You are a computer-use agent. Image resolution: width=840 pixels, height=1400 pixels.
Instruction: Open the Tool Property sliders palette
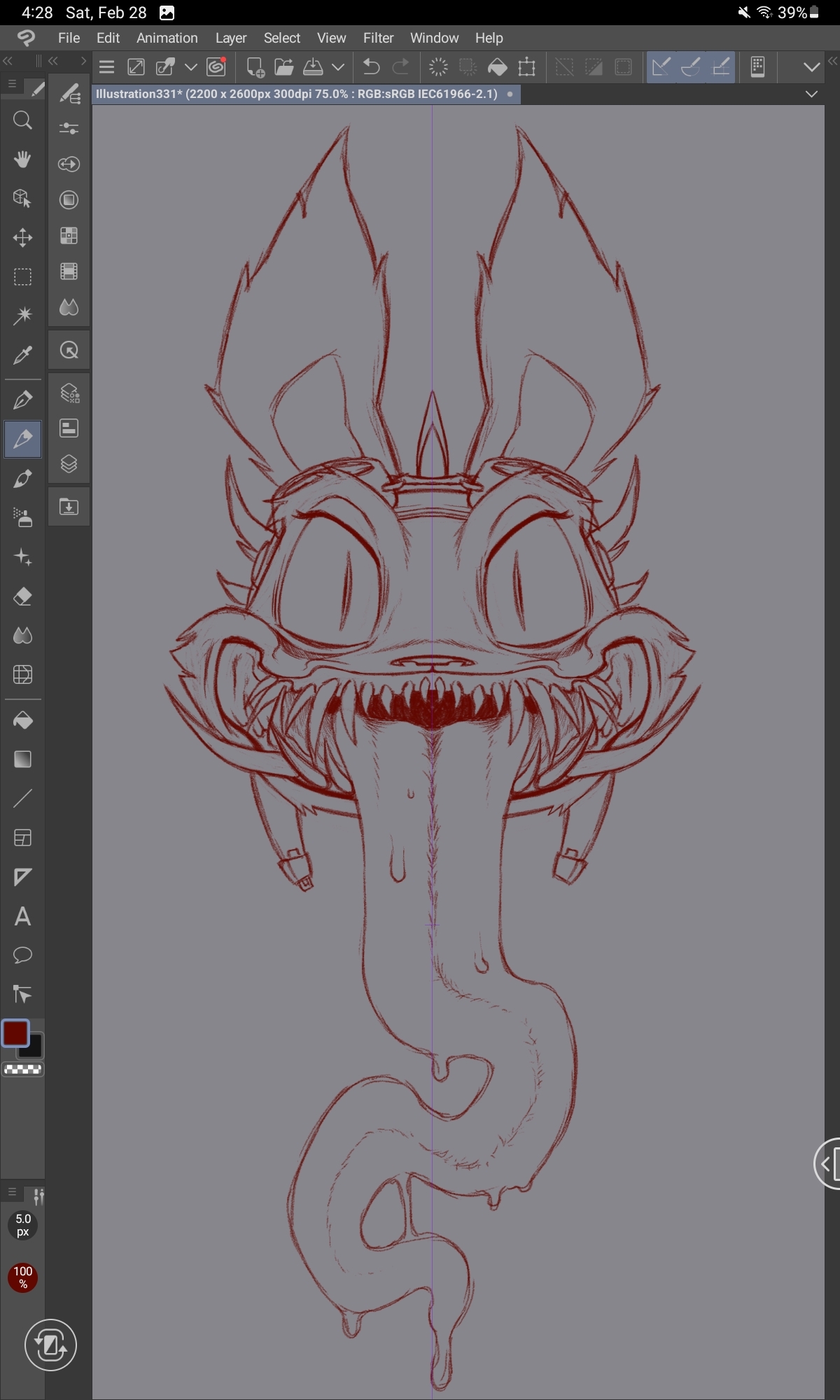click(69, 128)
